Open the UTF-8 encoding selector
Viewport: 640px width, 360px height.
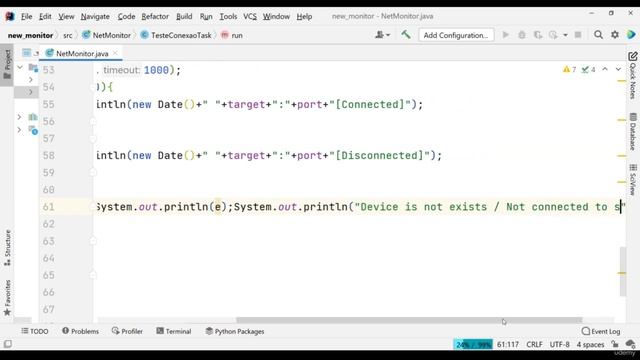[559, 344]
